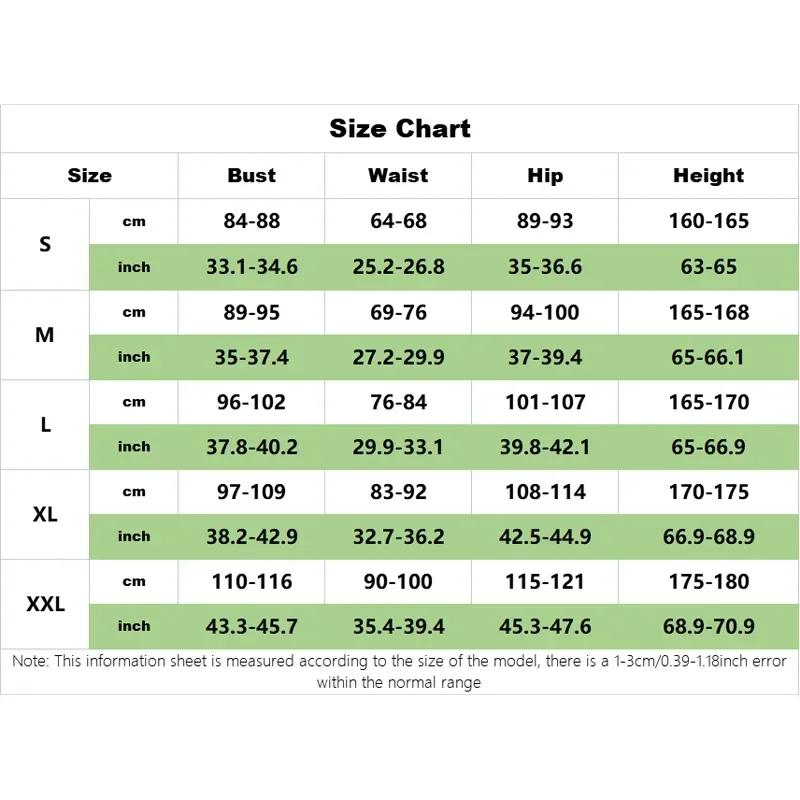
Task: Click the 43.3-45.7 bust inch cell
Action: coord(252,627)
